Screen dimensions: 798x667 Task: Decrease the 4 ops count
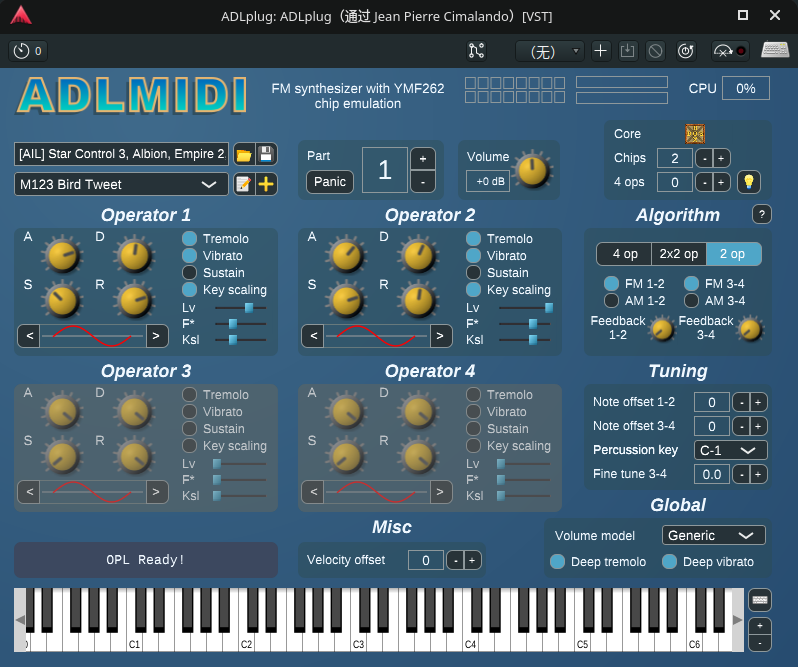click(704, 182)
